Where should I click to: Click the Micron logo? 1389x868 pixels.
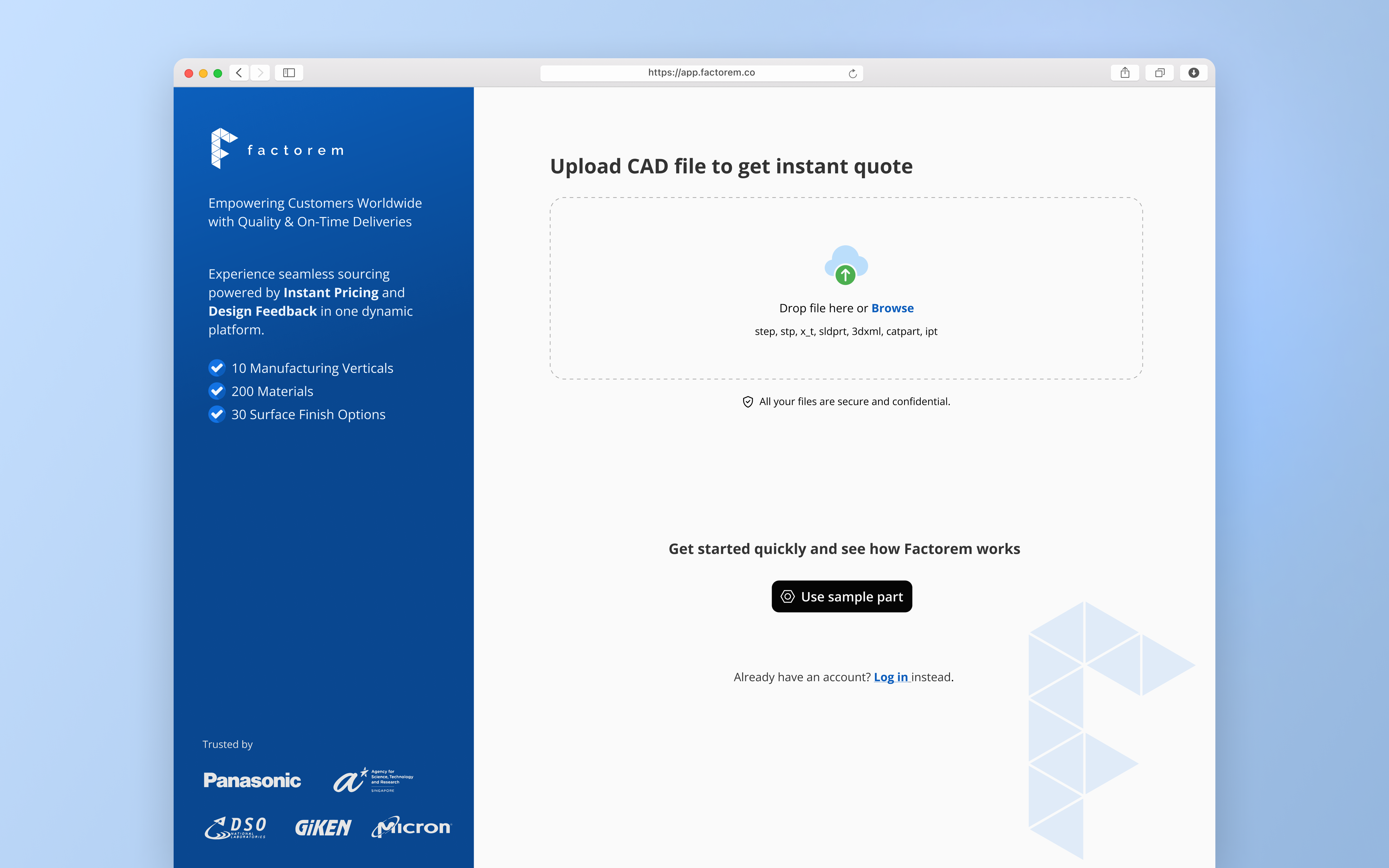(411, 827)
